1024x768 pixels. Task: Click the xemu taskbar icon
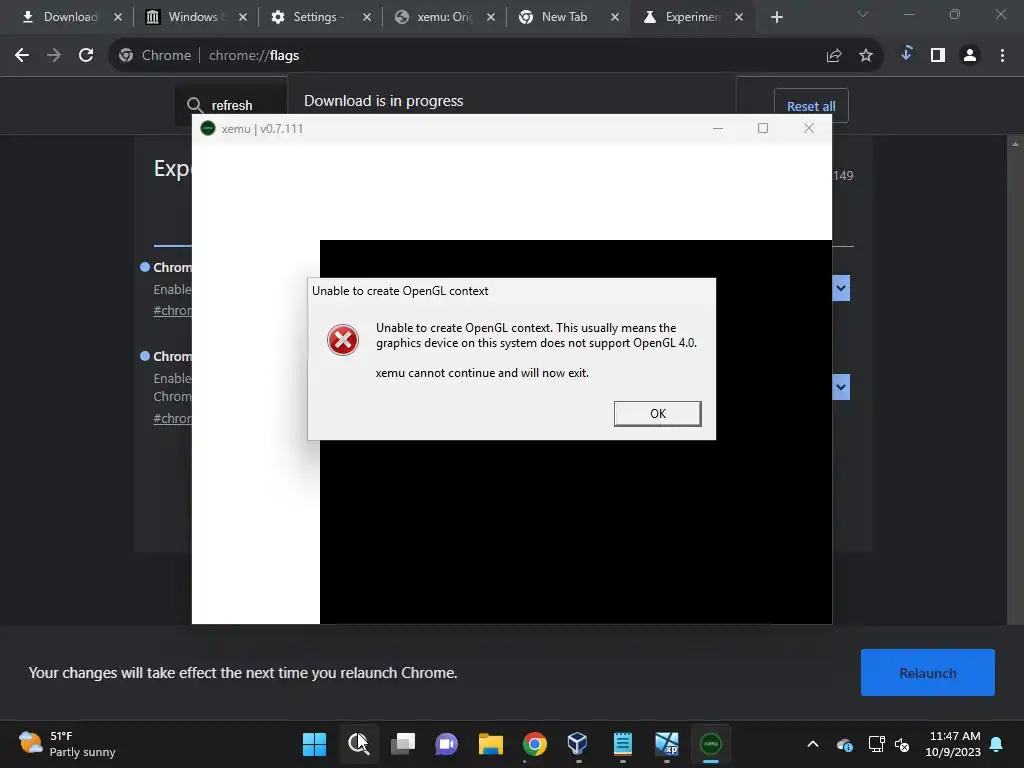pos(711,744)
